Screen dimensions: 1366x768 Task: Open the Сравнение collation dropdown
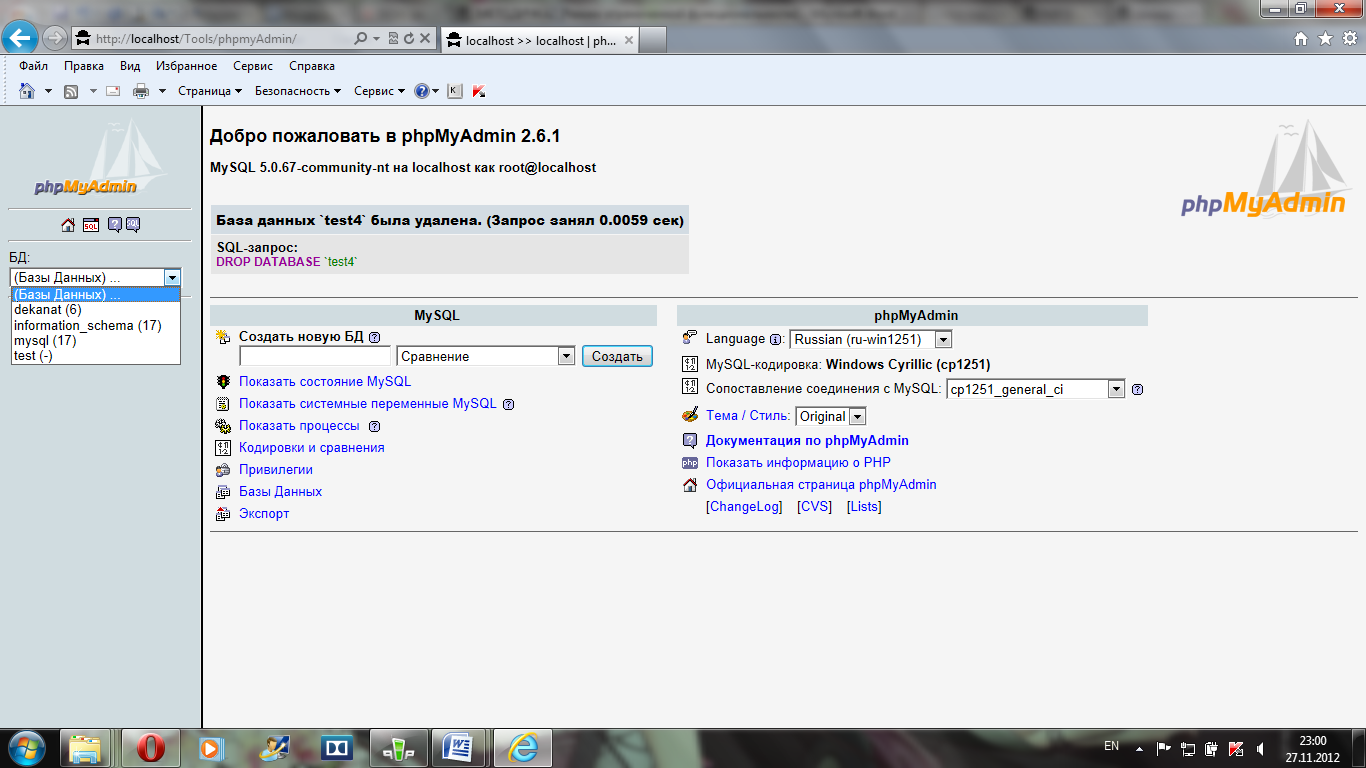(486, 356)
